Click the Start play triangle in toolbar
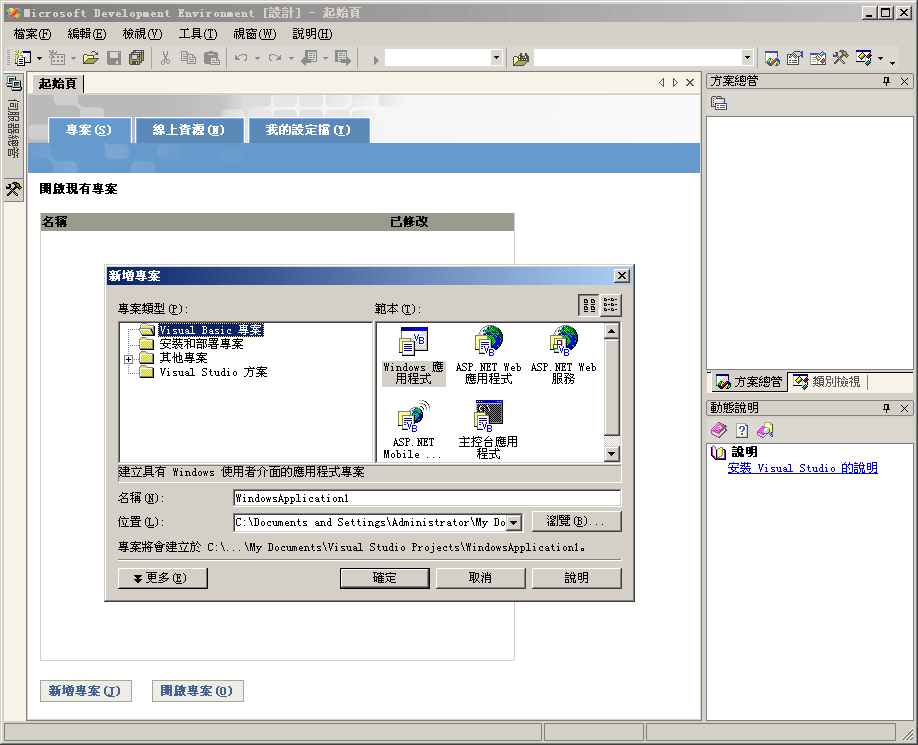This screenshot has height=745, width=918. pos(376,59)
